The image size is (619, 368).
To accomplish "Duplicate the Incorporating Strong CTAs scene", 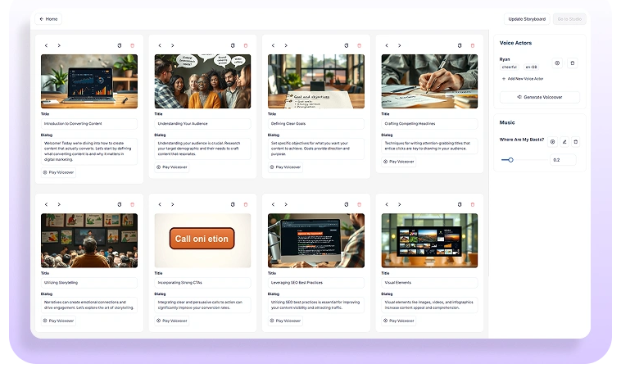I will 233,205.
